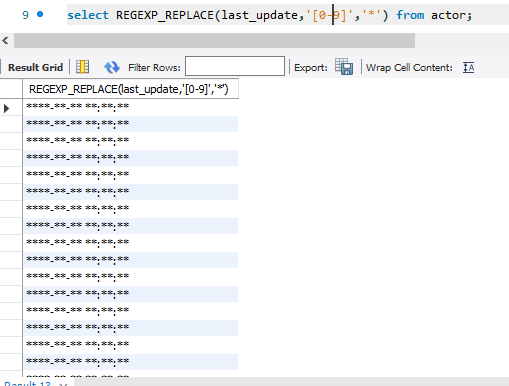Screen dimensions: 509x386
Task: Click the horizontal scrollbar of the editor
Action: pyautogui.click(x=214, y=41)
